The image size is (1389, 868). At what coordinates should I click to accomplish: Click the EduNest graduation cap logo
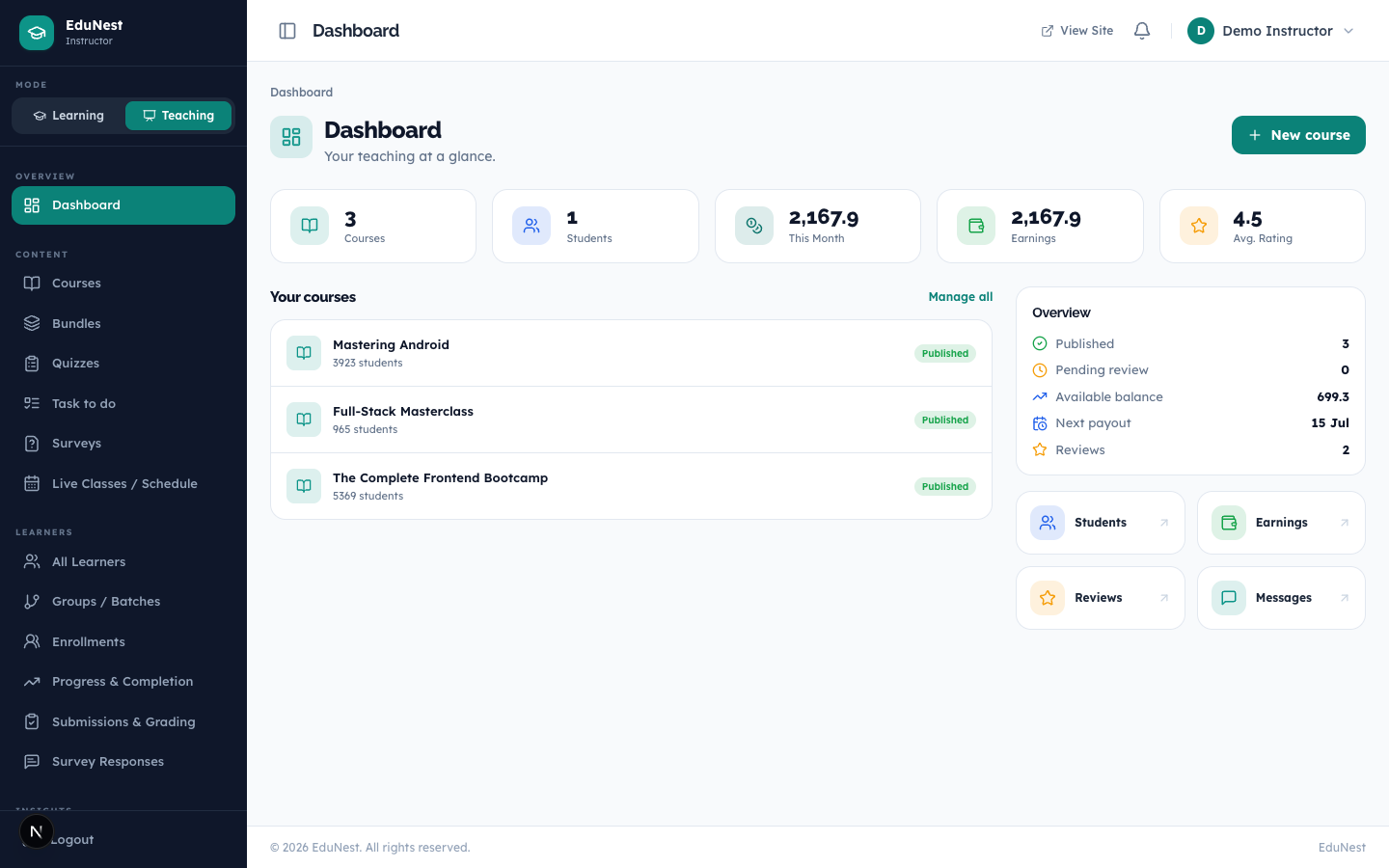coord(37,33)
